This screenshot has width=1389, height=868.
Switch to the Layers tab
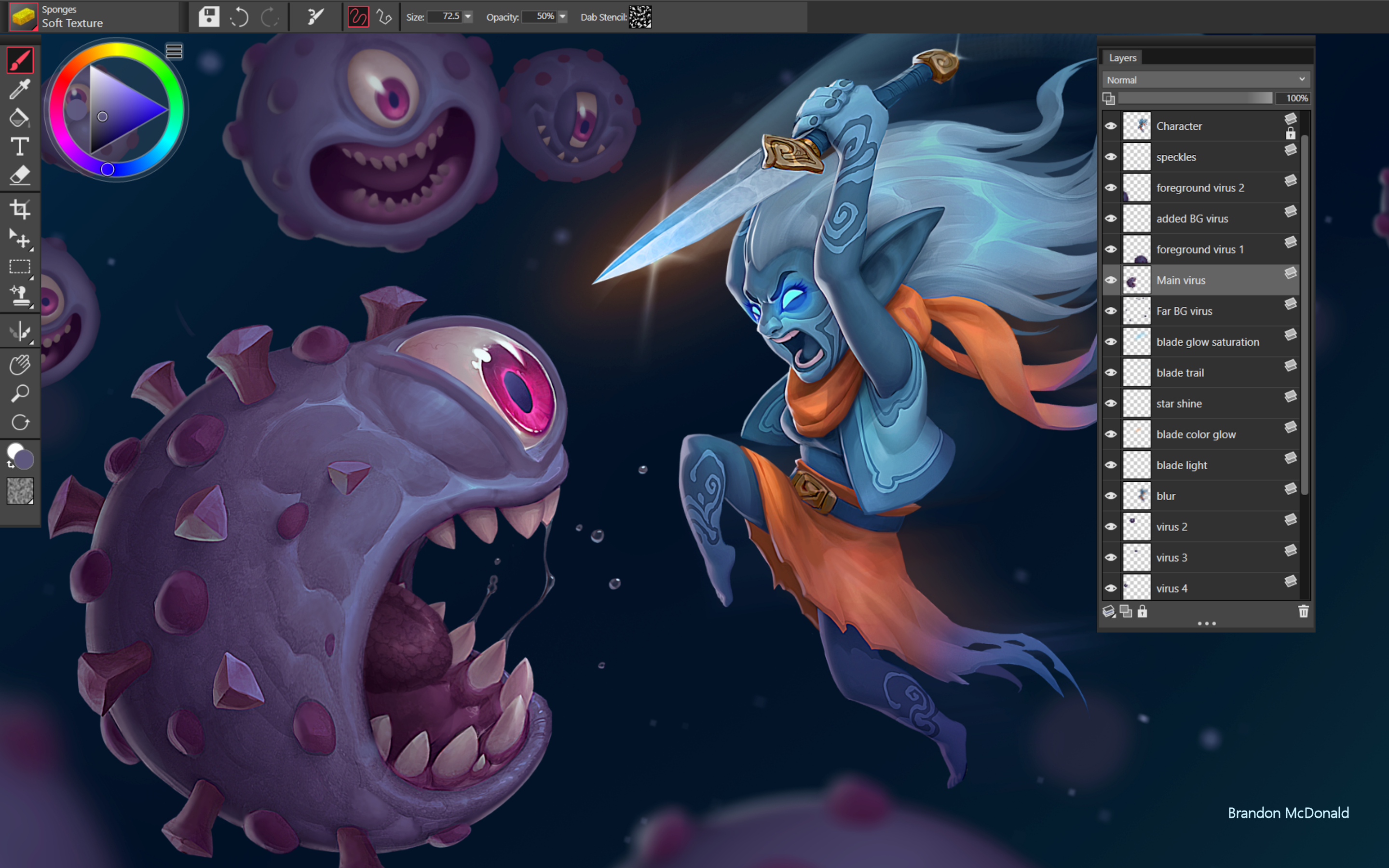[1122, 57]
